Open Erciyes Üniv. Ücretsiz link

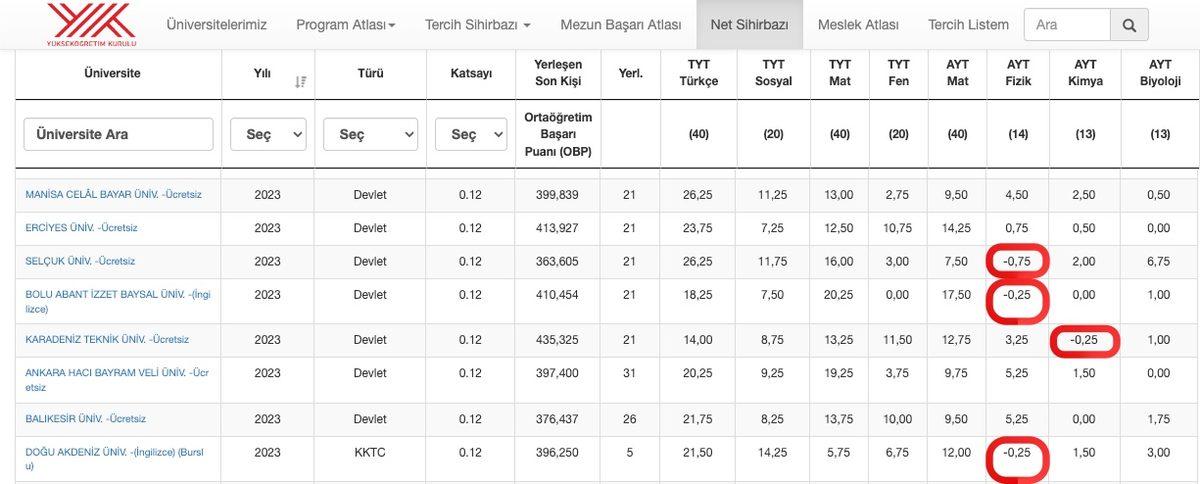(81, 228)
